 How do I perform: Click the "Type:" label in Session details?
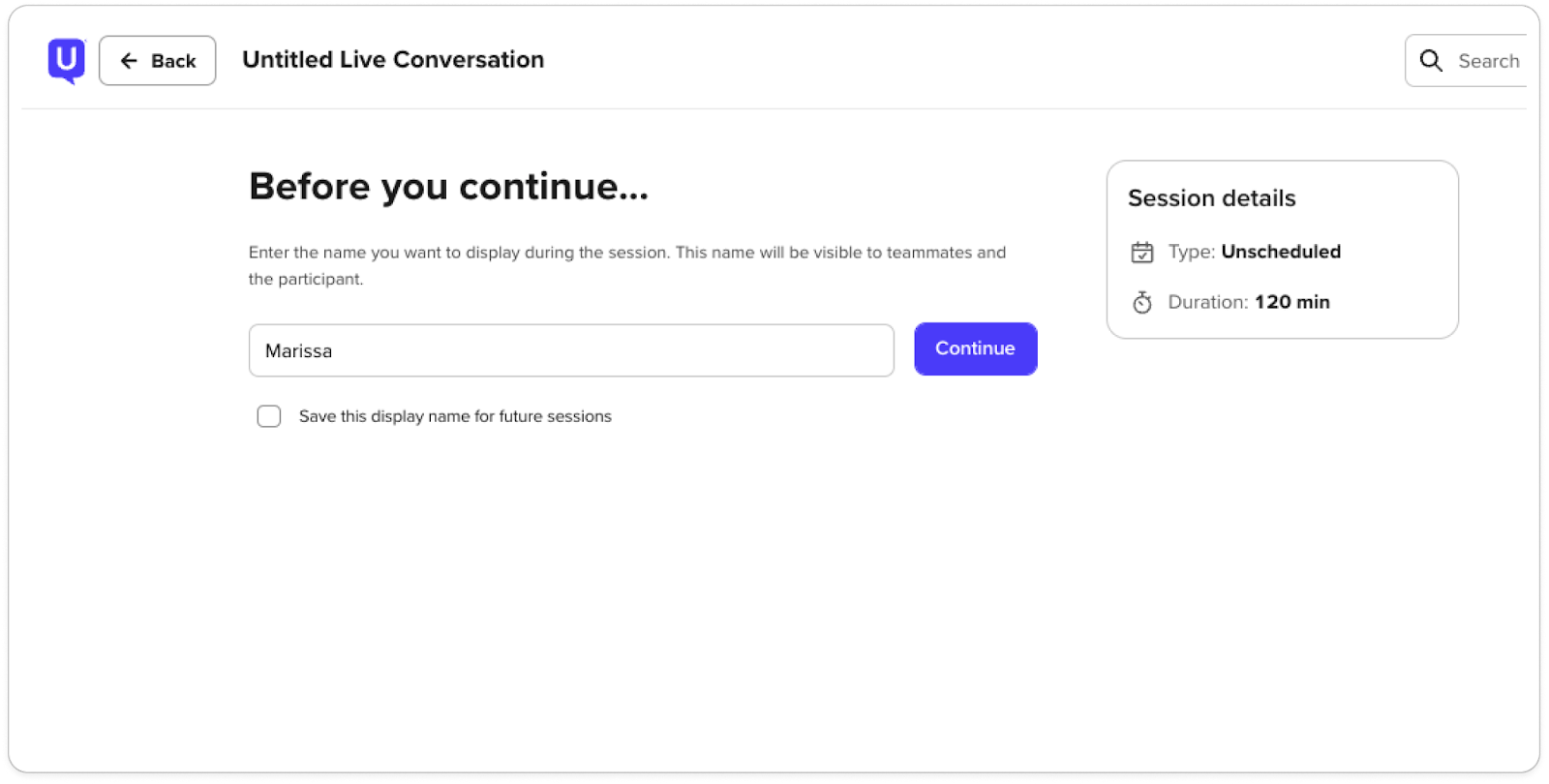(1191, 252)
